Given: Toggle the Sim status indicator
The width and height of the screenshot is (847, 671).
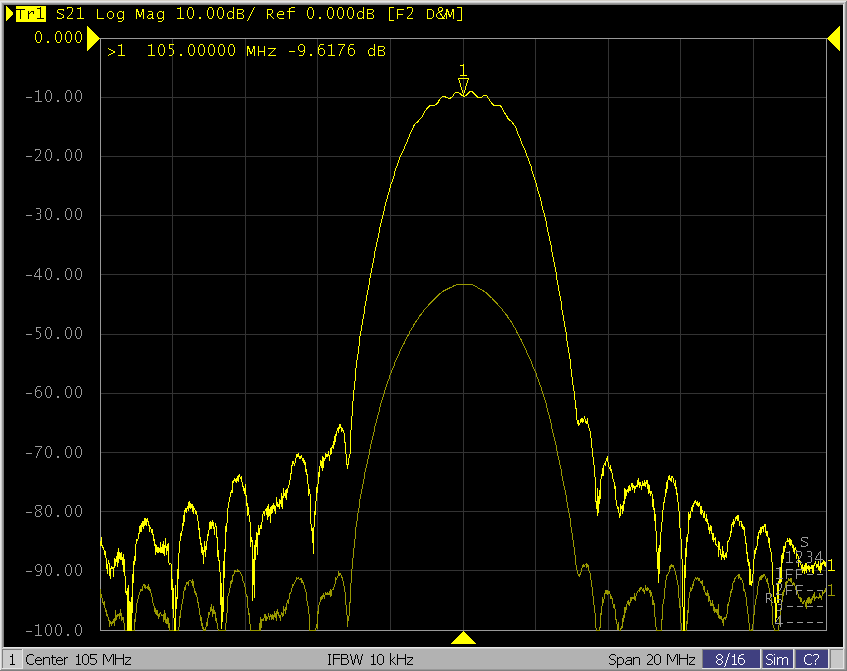Looking at the screenshot, I should point(777,660).
